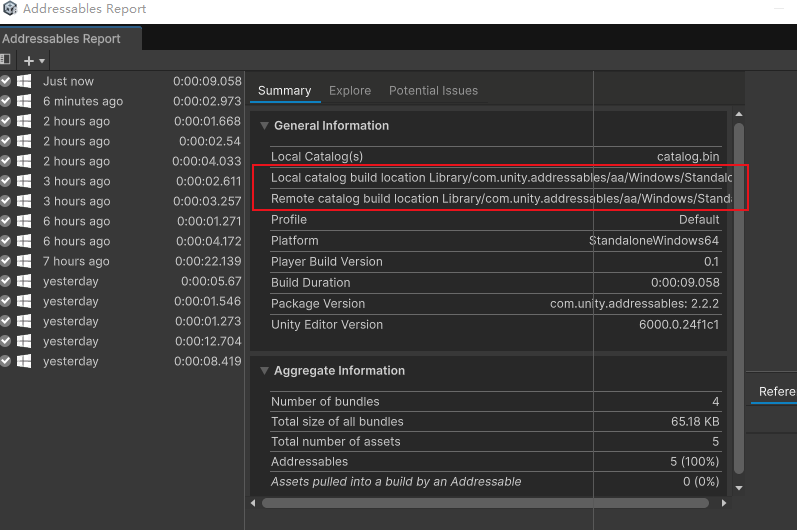Select the '7 hours ago' build report

tap(121, 261)
